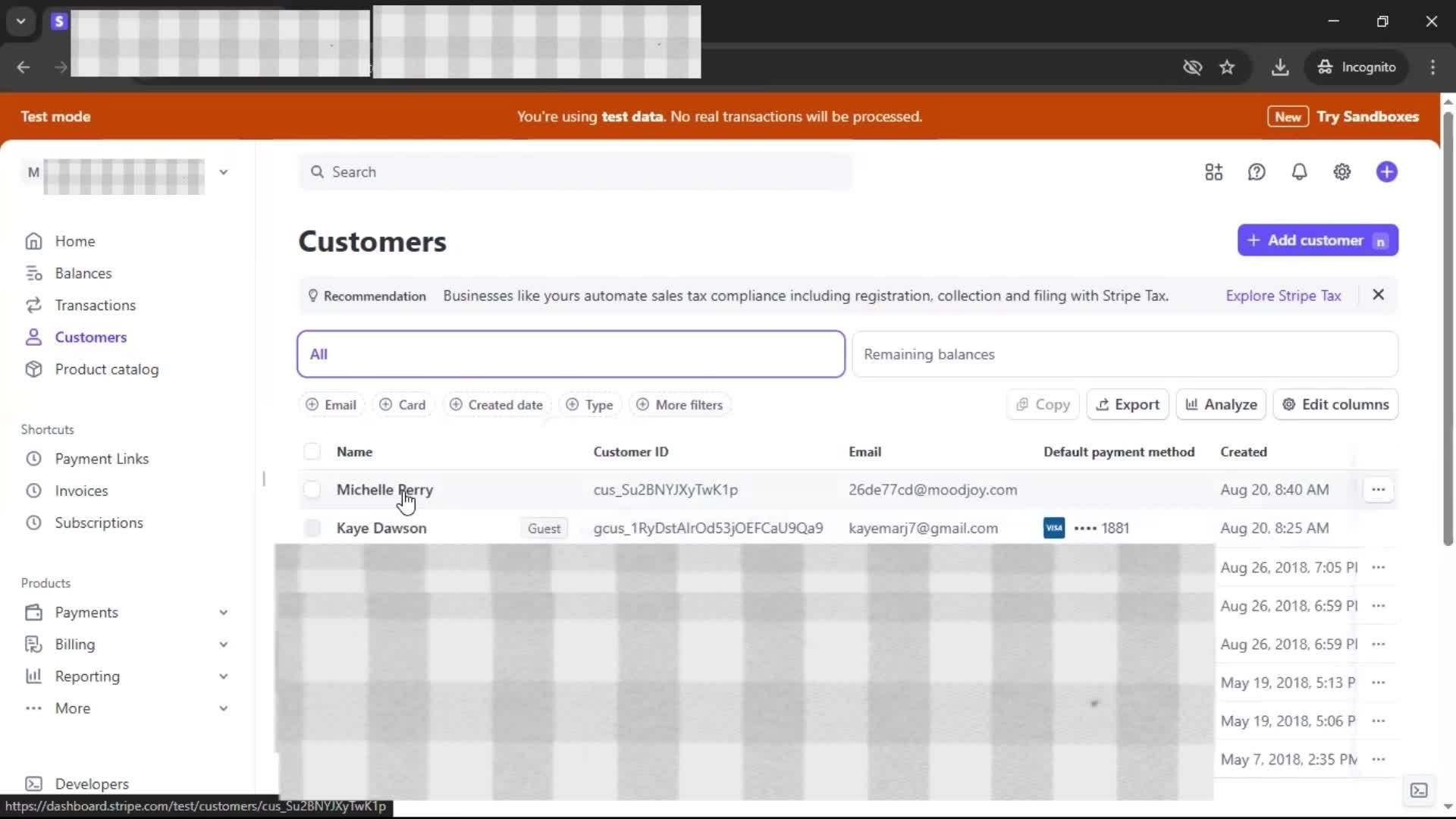Follow the Explore Stripe Tax link
The image size is (1456, 819).
[x=1283, y=296]
